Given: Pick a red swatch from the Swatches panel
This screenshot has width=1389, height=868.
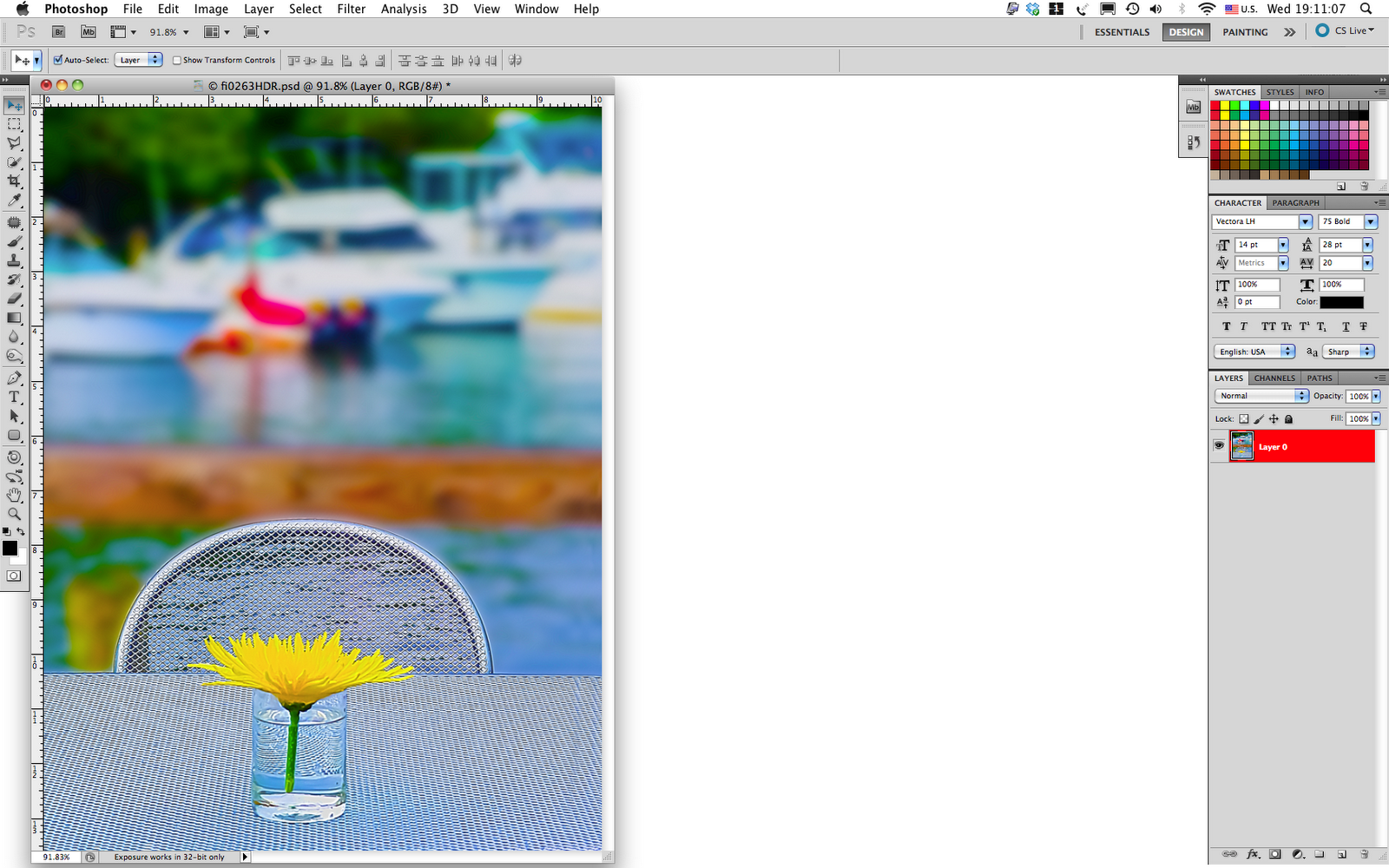Looking at the screenshot, I should click(x=1216, y=105).
